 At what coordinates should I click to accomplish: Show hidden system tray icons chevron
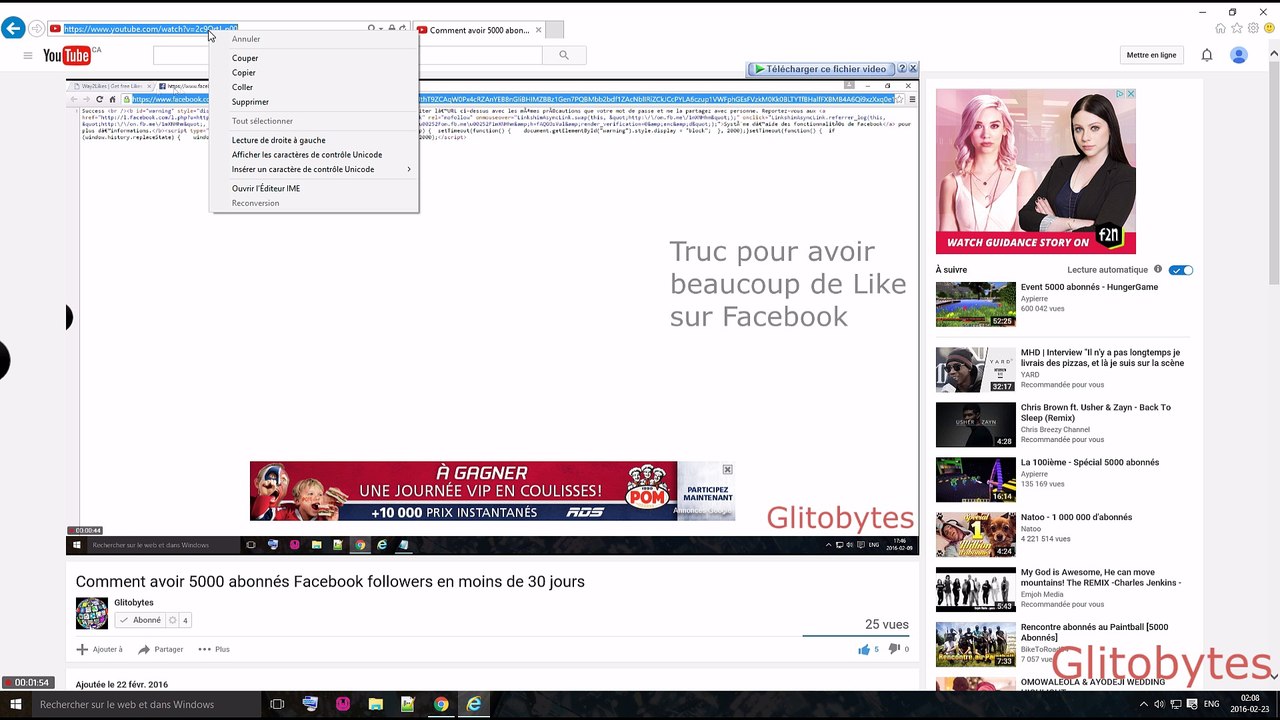(1143, 704)
